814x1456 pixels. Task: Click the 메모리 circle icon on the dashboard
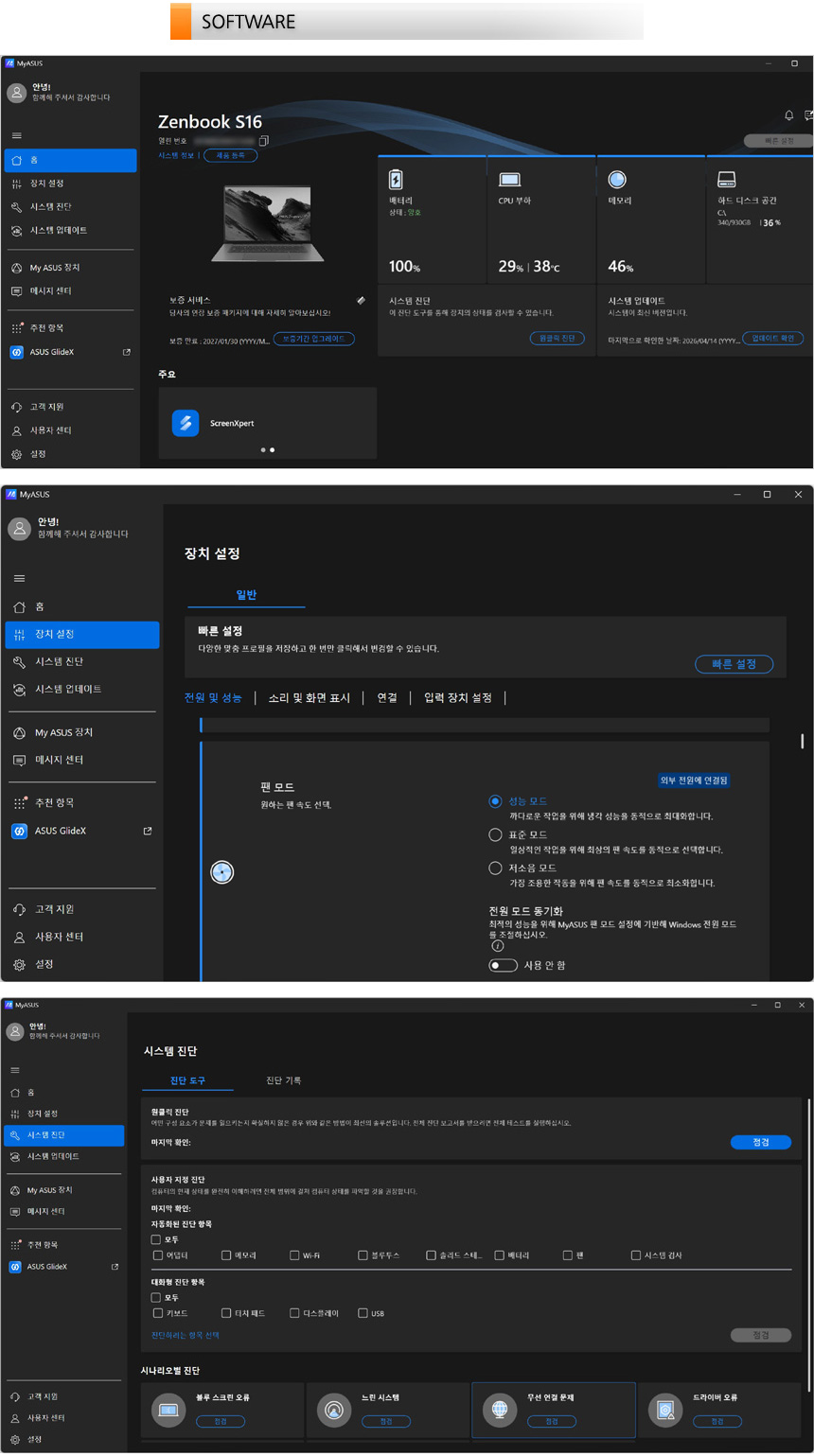point(617,180)
